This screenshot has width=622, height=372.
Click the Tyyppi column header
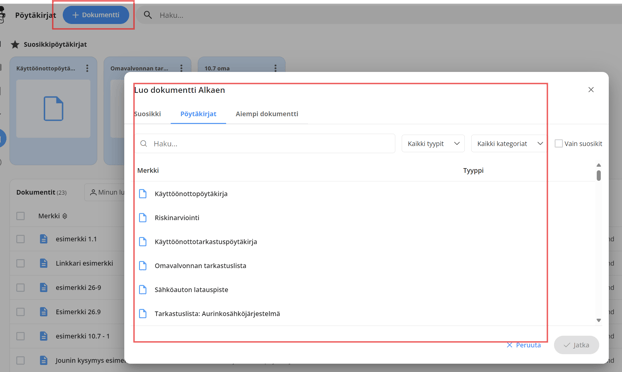pyautogui.click(x=473, y=171)
